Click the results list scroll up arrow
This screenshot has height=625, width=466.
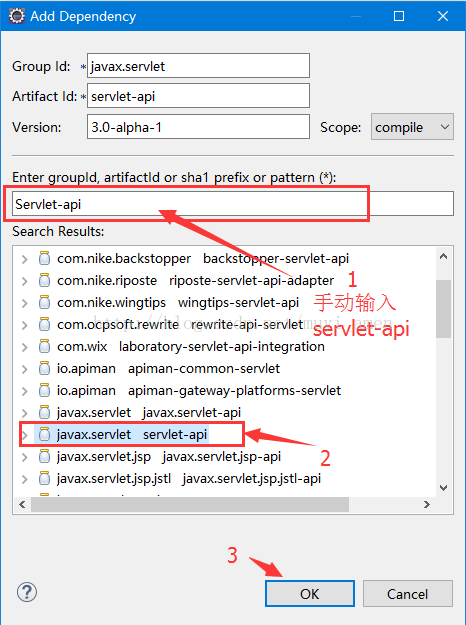coord(443,256)
